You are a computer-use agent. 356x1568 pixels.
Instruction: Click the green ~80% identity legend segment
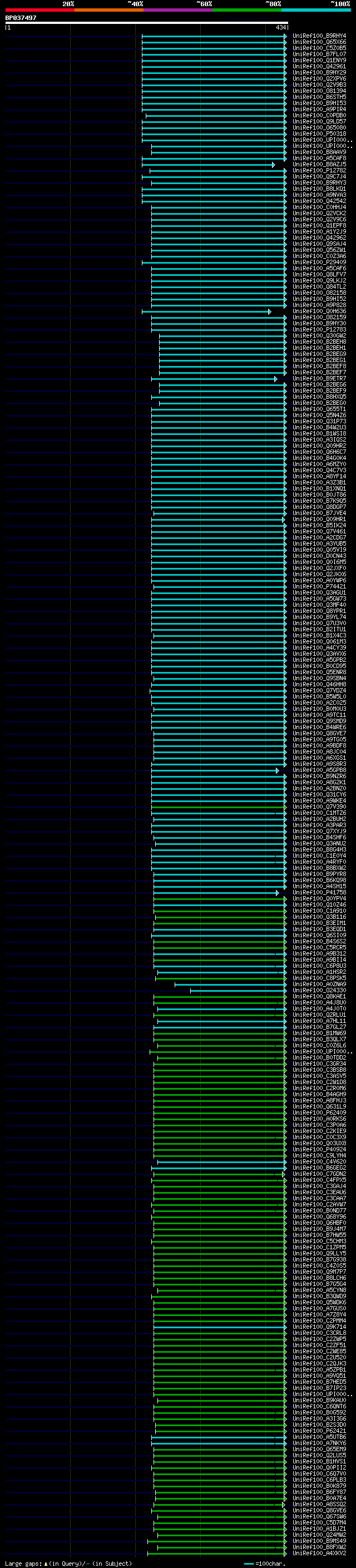point(247,10)
